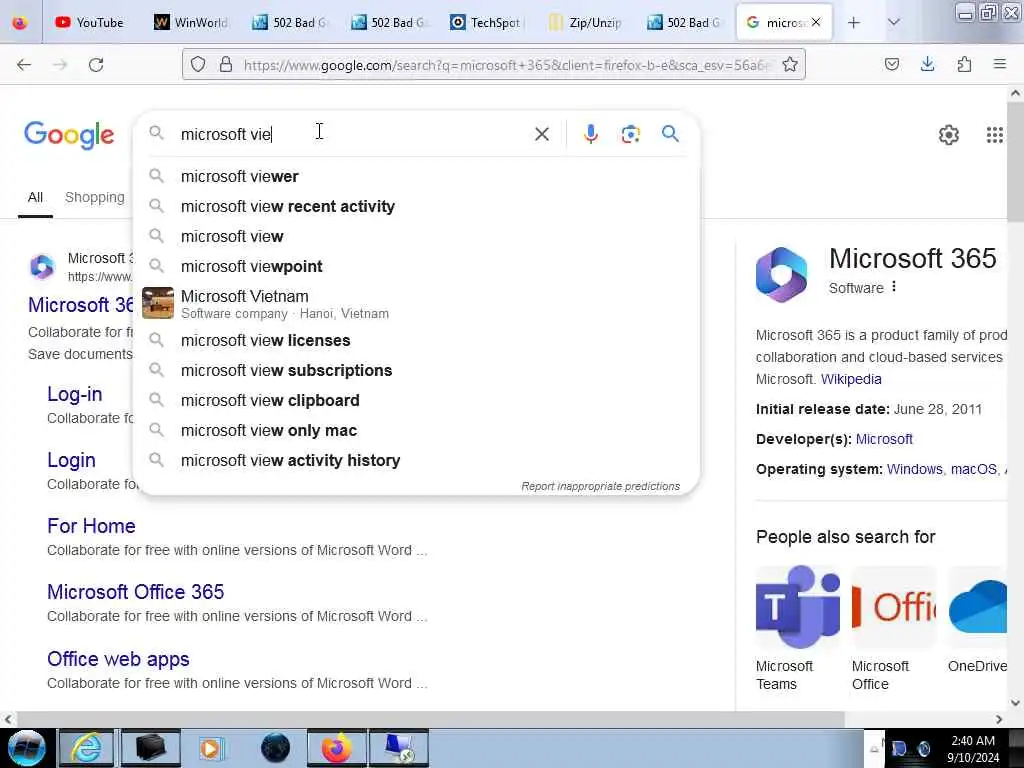Image resolution: width=1024 pixels, height=768 pixels.
Task: Launch Internet Explorer from the taskbar
Action: click(x=86, y=748)
